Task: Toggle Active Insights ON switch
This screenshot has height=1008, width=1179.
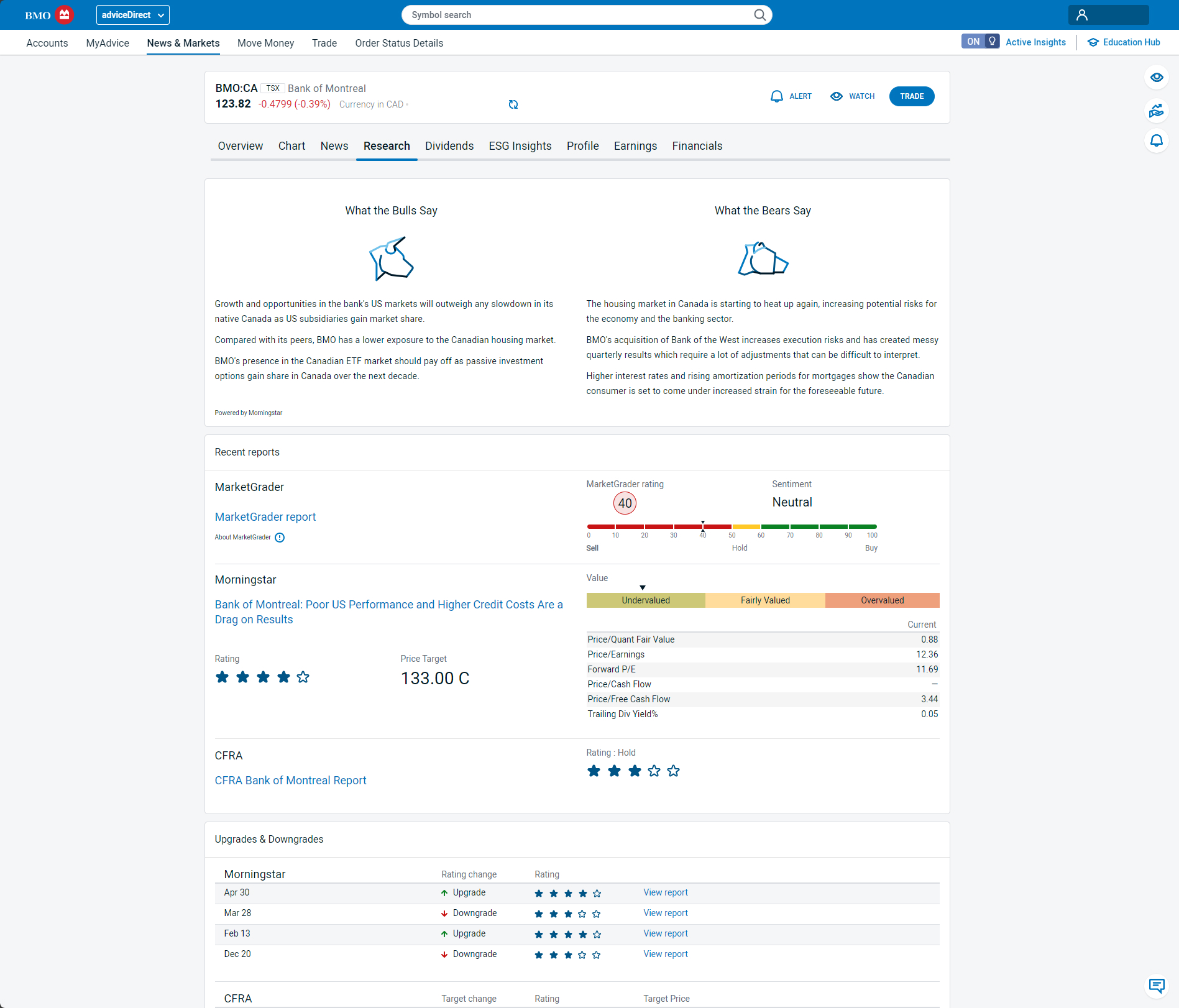Action: 980,42
